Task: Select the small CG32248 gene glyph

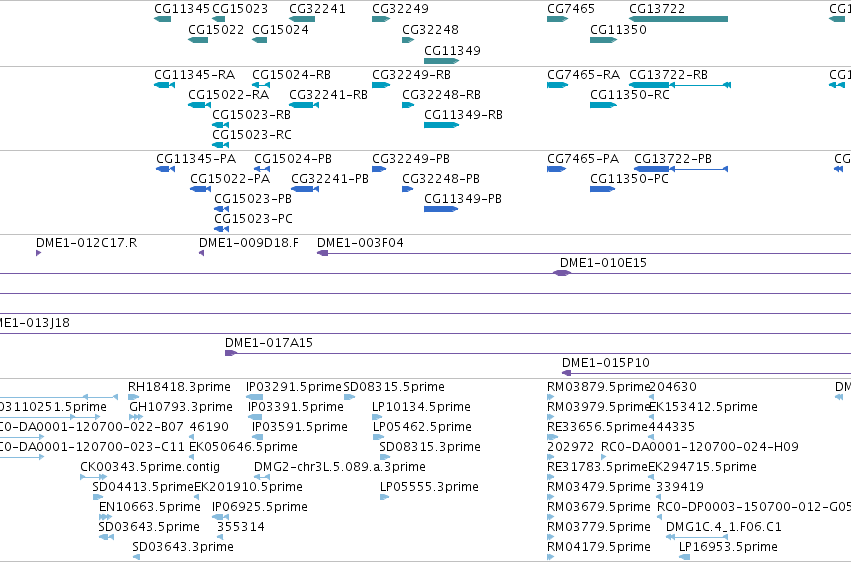Action: click(x=408, y=40)
